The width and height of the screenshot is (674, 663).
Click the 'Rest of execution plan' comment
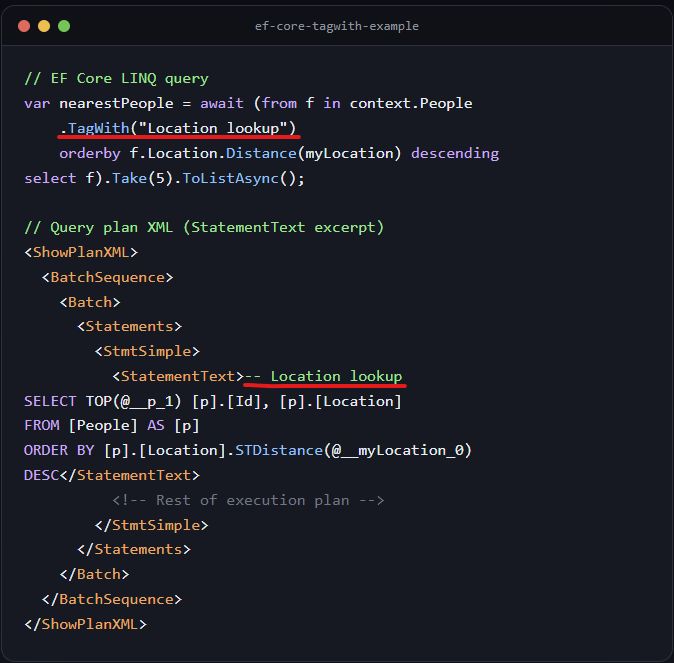tap(248, 500)
